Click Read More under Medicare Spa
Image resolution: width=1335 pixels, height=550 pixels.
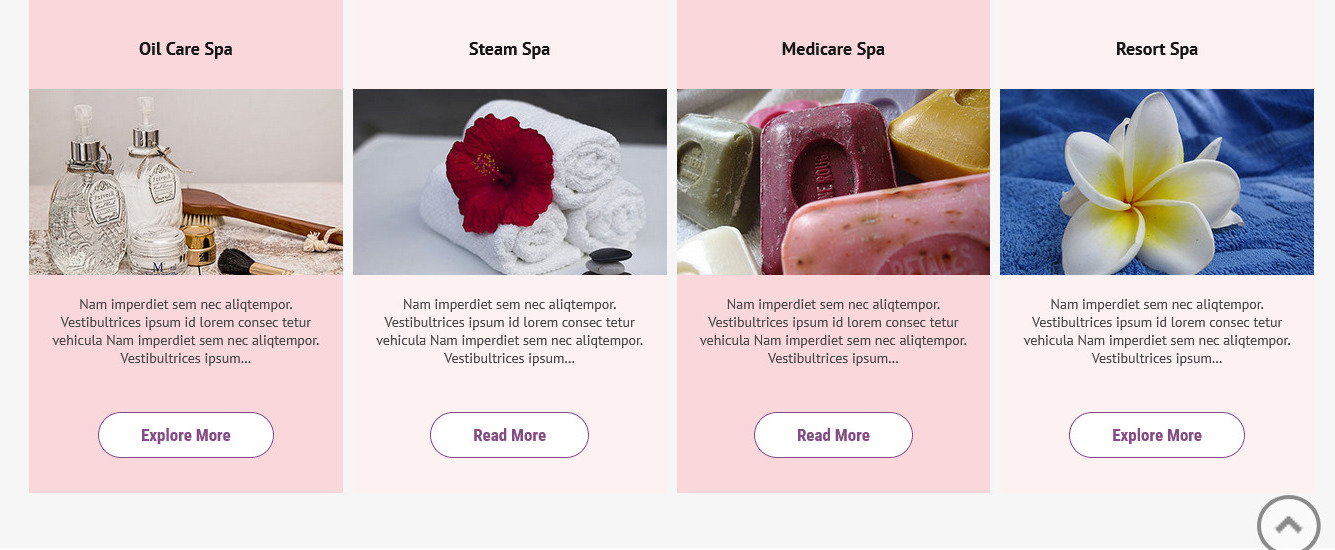pos(833,435)
